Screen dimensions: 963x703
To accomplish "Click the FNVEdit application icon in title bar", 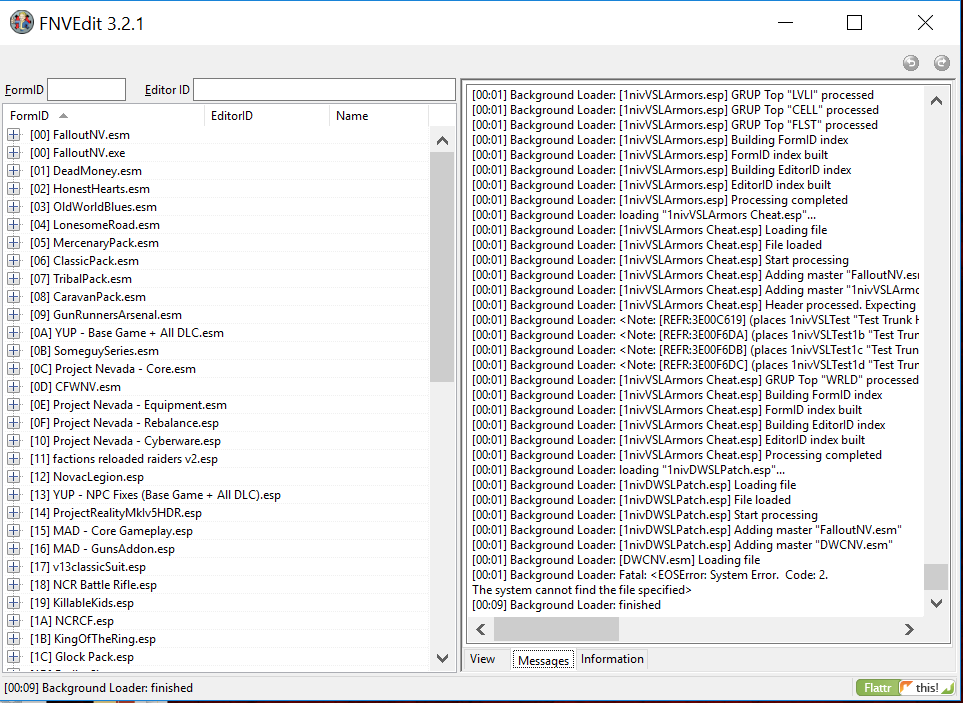I will click(21, 23).
